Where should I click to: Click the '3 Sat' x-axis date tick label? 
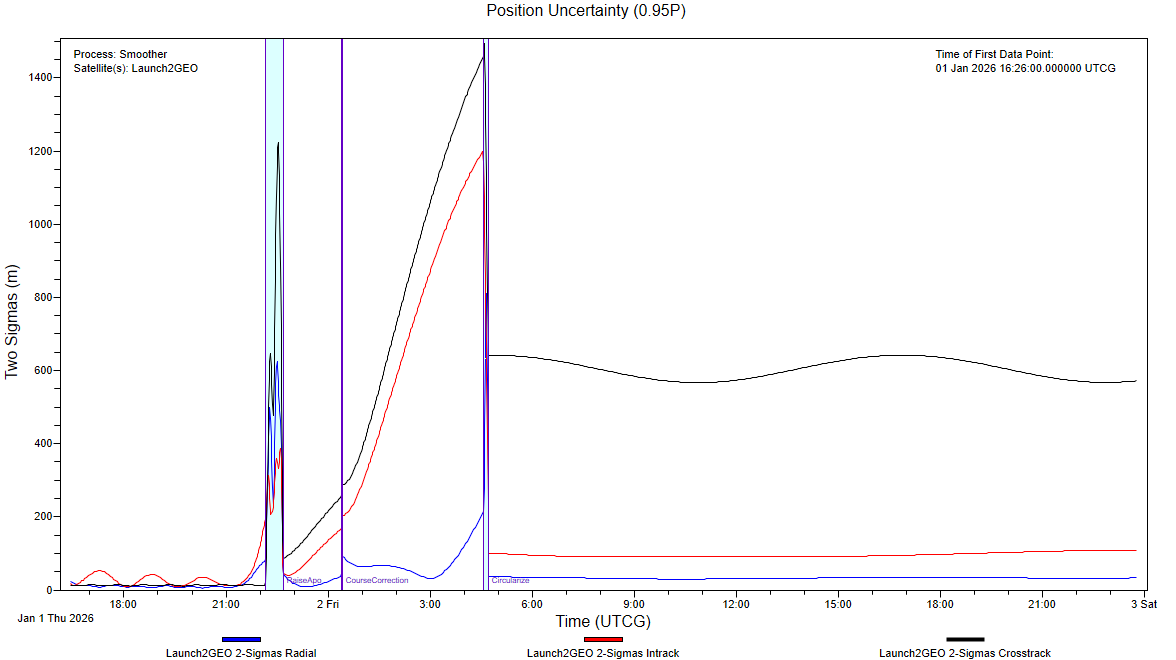[1144, 604]
